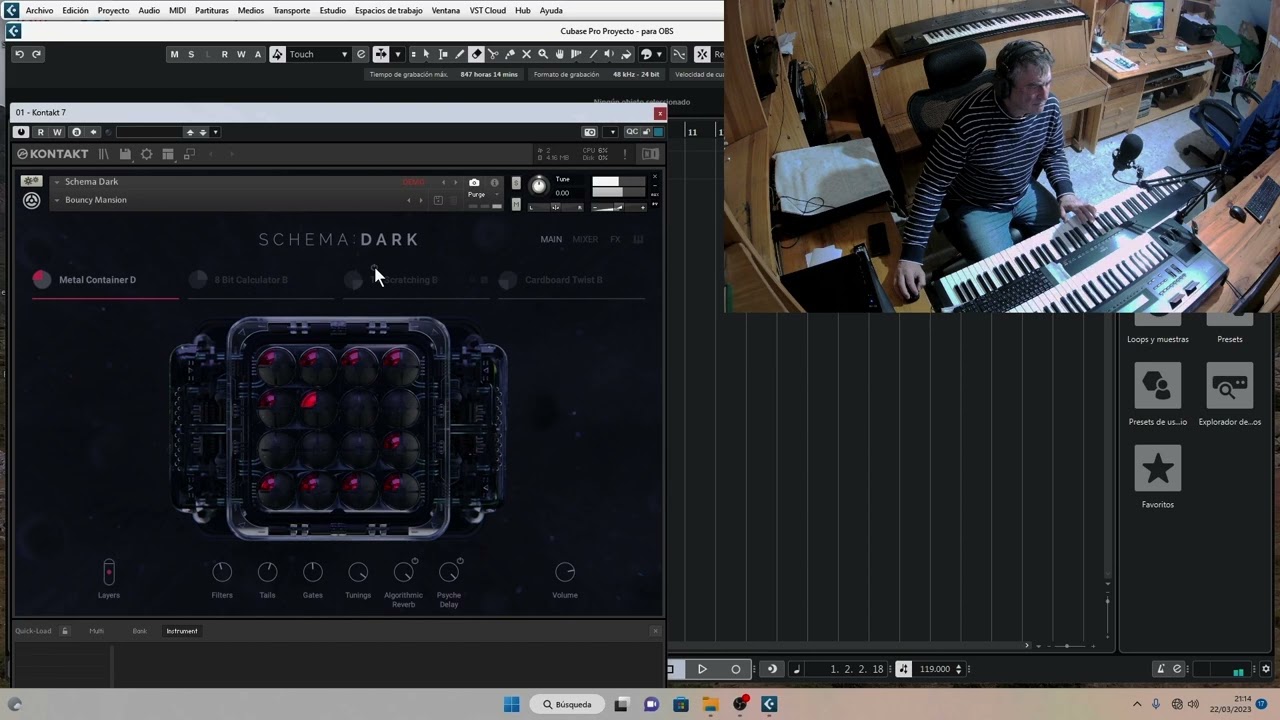Adjust the Tune knob
1280x720 pixels.
pos(539,185)
